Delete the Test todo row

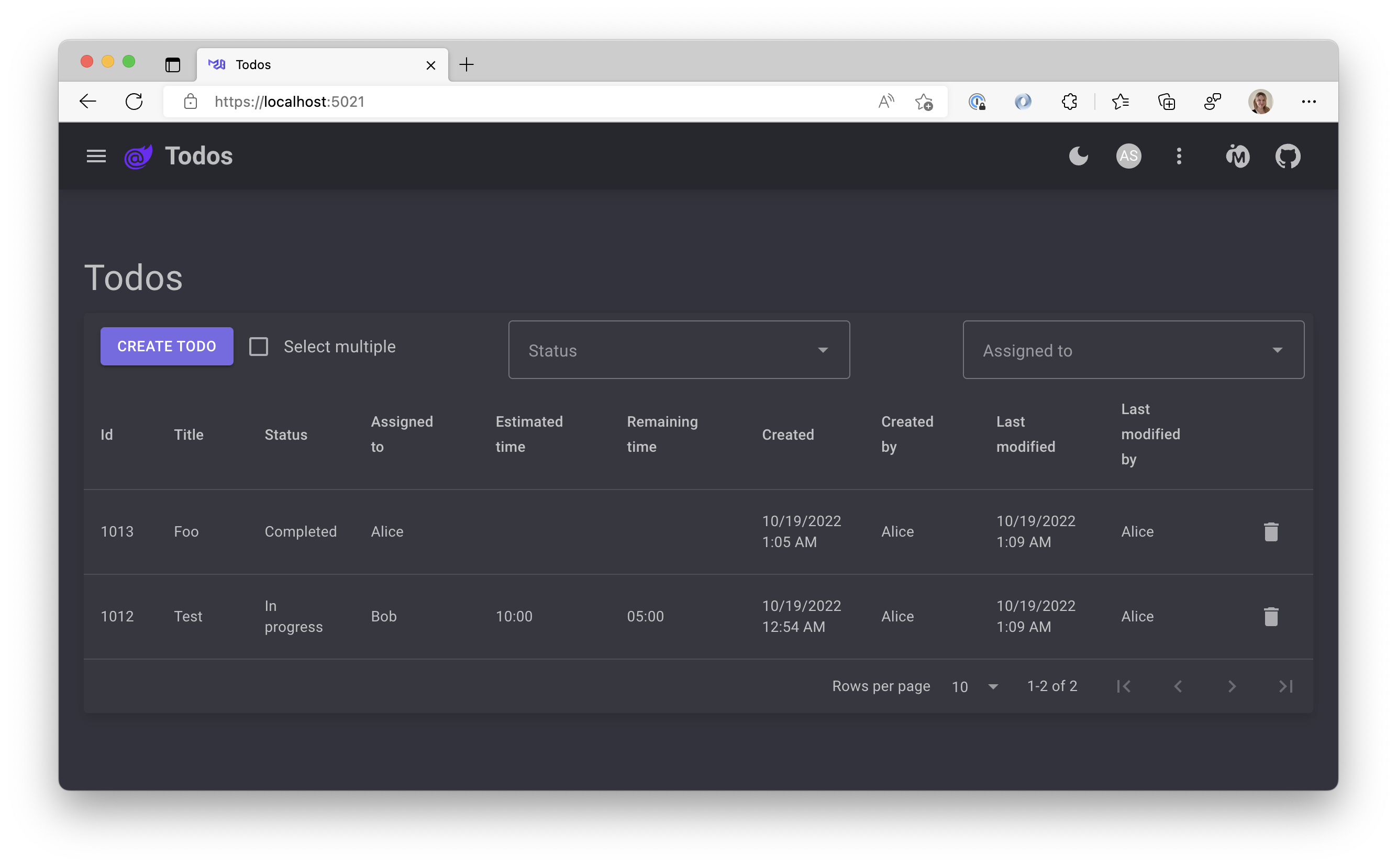(x=1271, y=617)
